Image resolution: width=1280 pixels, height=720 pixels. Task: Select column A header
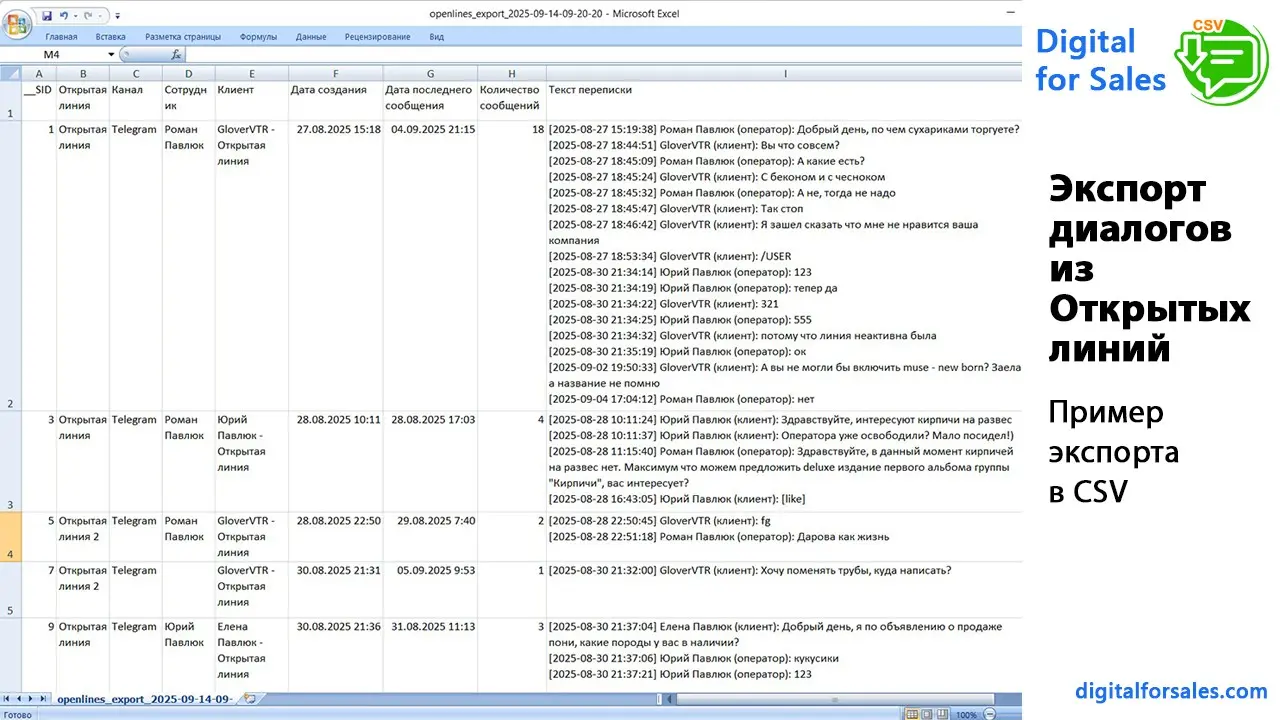(39, 73)
